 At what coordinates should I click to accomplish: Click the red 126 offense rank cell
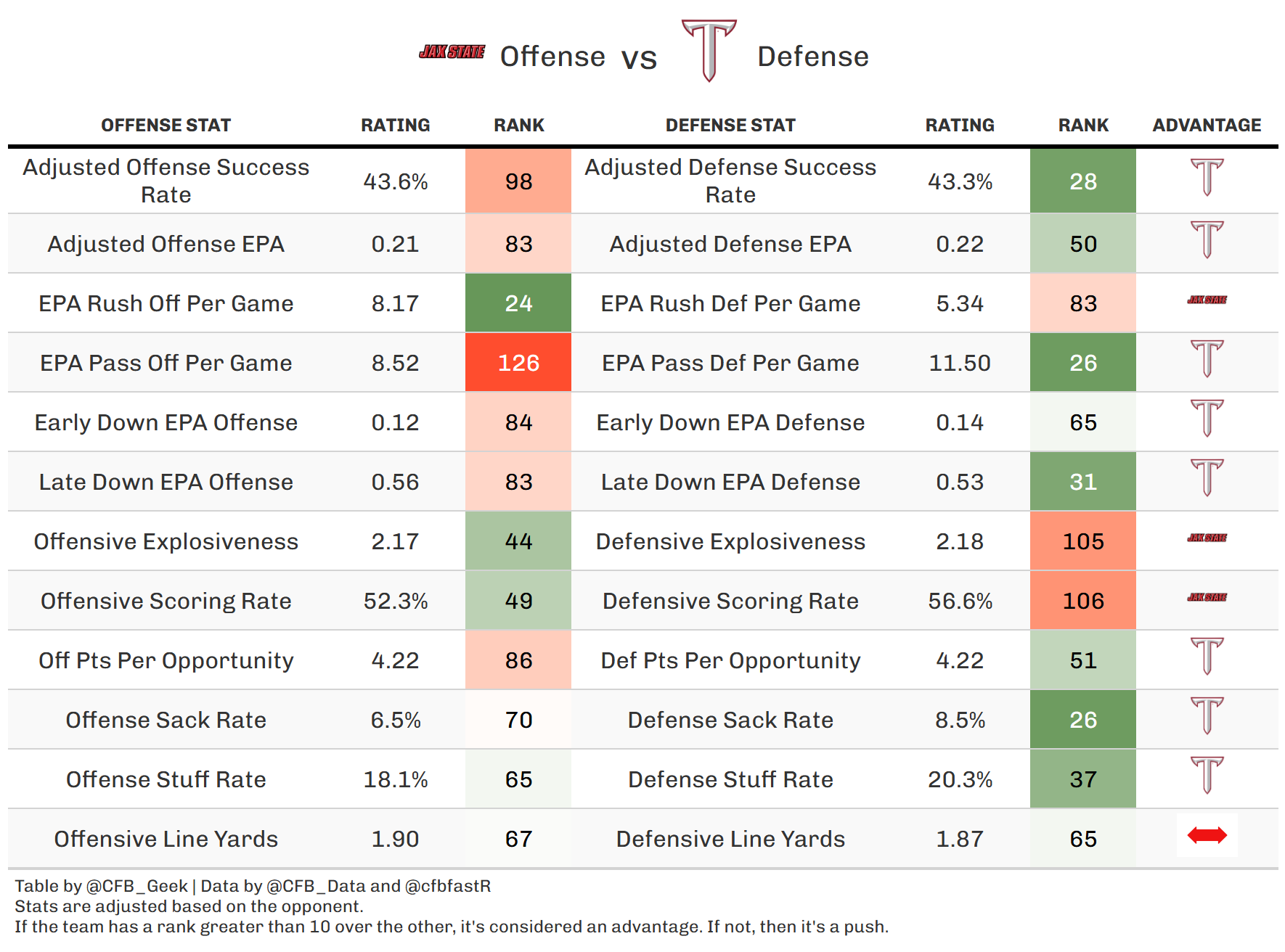518,363
